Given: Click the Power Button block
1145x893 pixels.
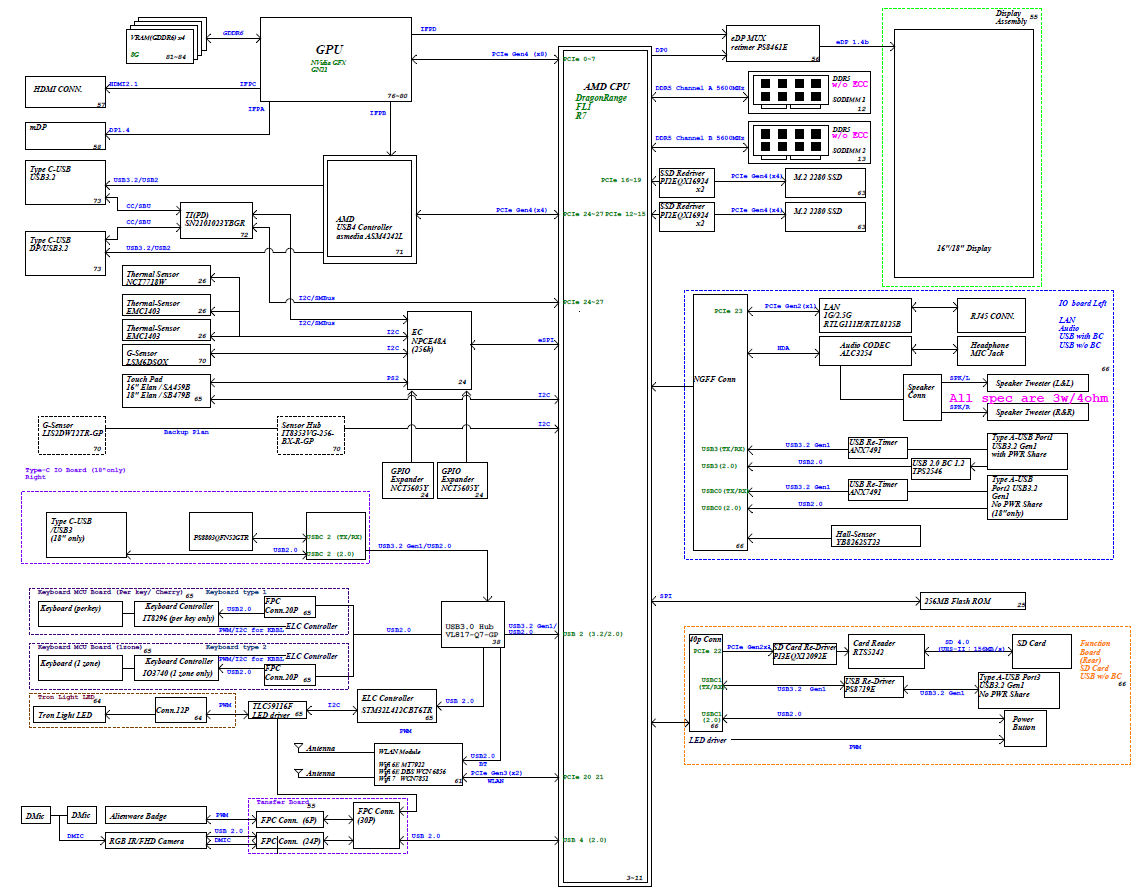Looking at the screenshot, I should coord(1024,727).
